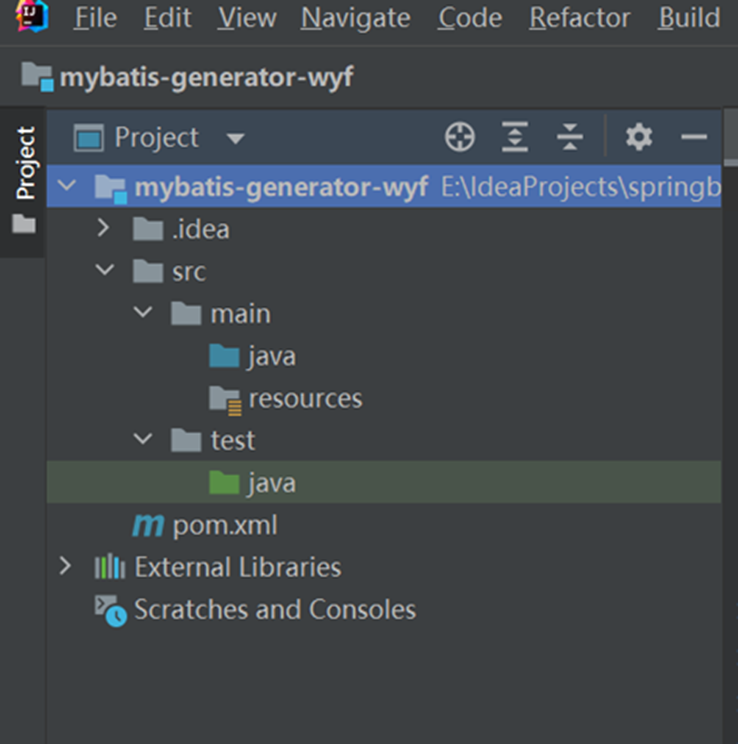Open the Project view type dropdown

235,138
